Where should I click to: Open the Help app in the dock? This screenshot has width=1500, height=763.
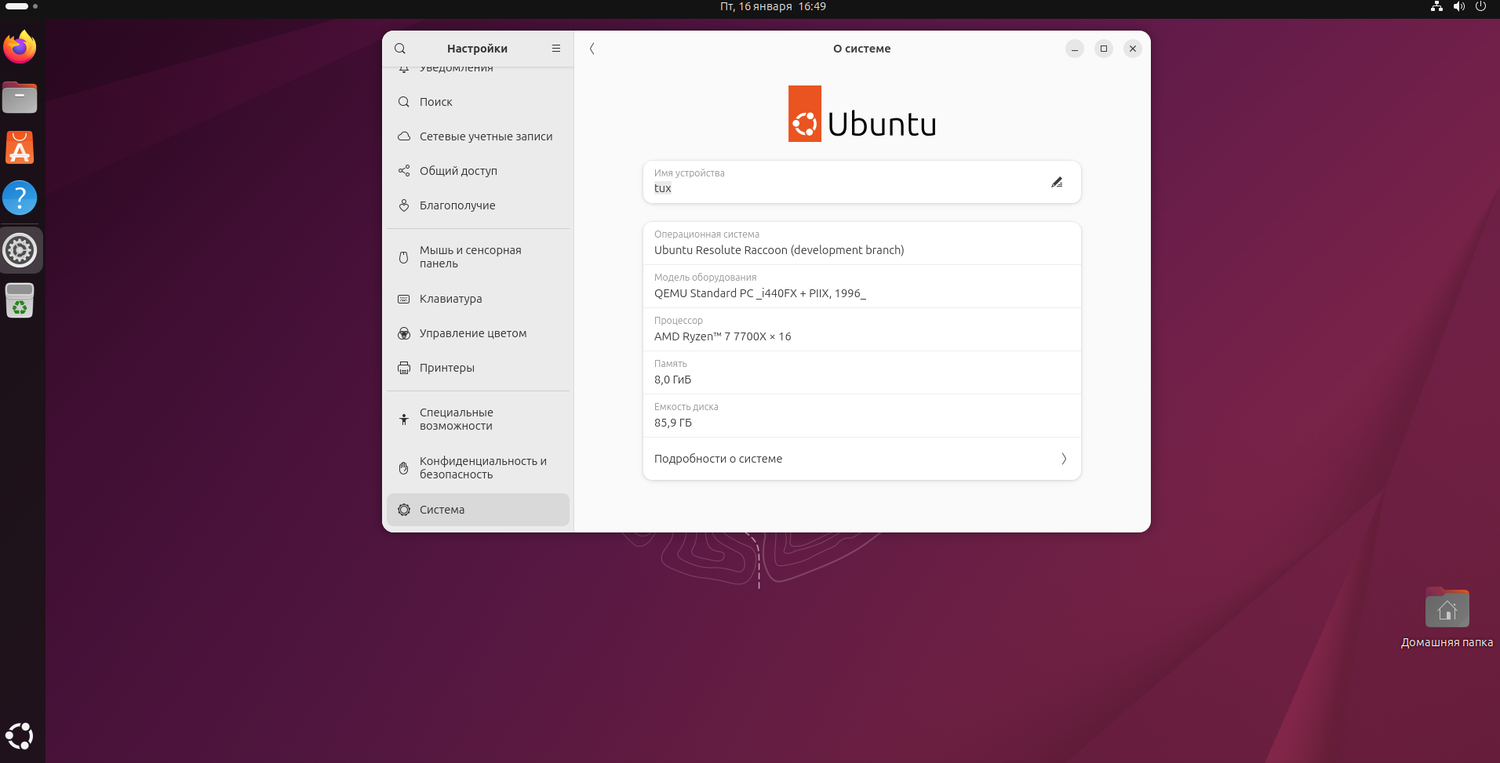click(x=19, y=198)
